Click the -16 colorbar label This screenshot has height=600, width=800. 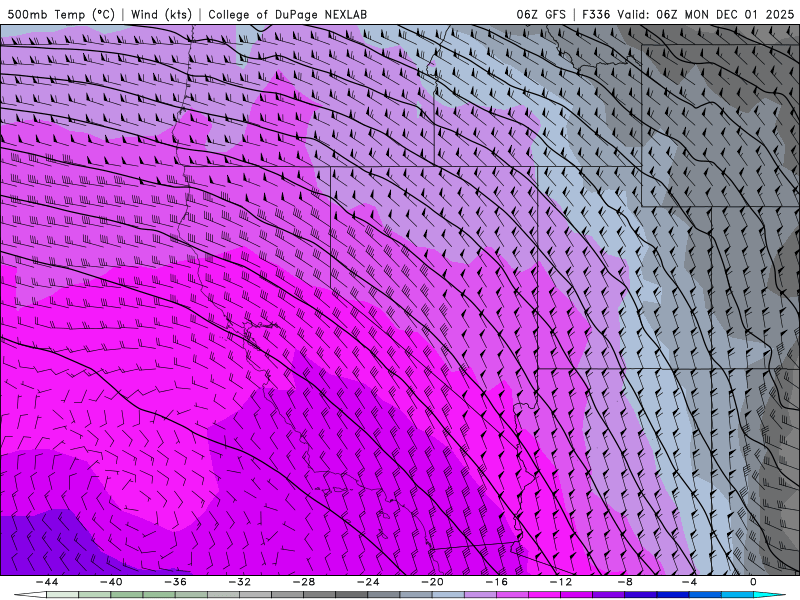[x=496, y=582]
